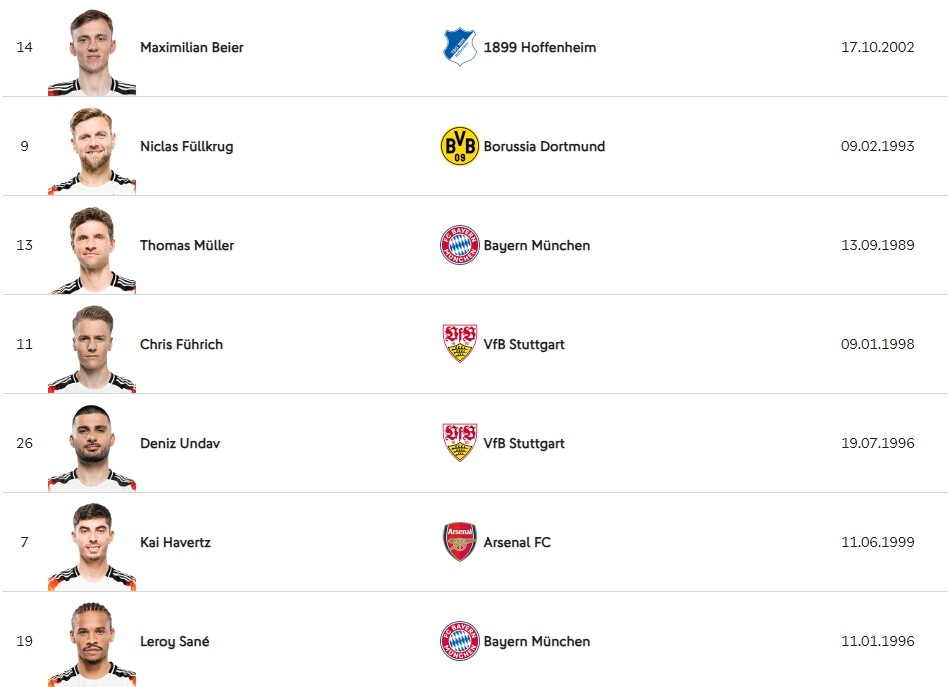Click Leroy Sané's Bayern München crest
This screenshot has height=687, width=948.
point(459,641)
